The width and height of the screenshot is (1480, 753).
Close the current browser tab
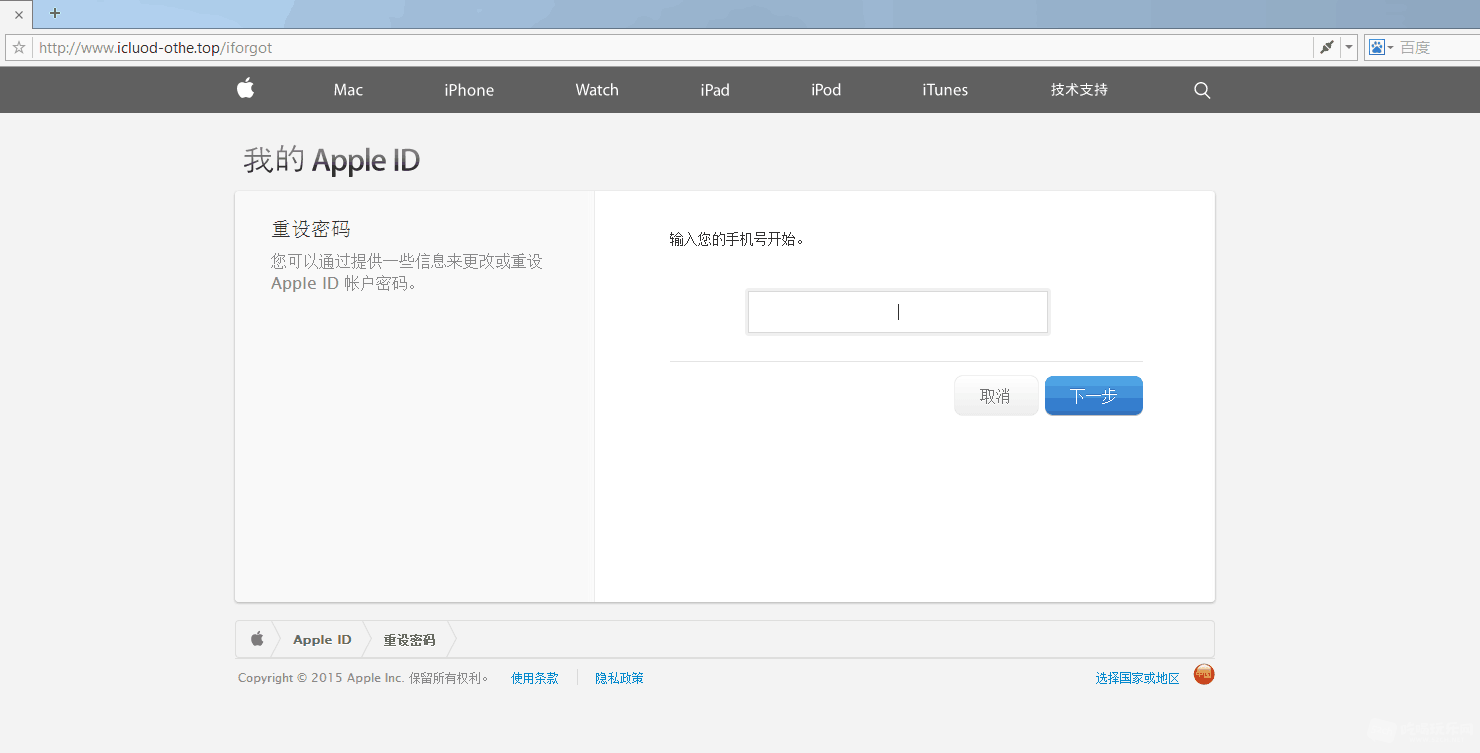(18, 14)
